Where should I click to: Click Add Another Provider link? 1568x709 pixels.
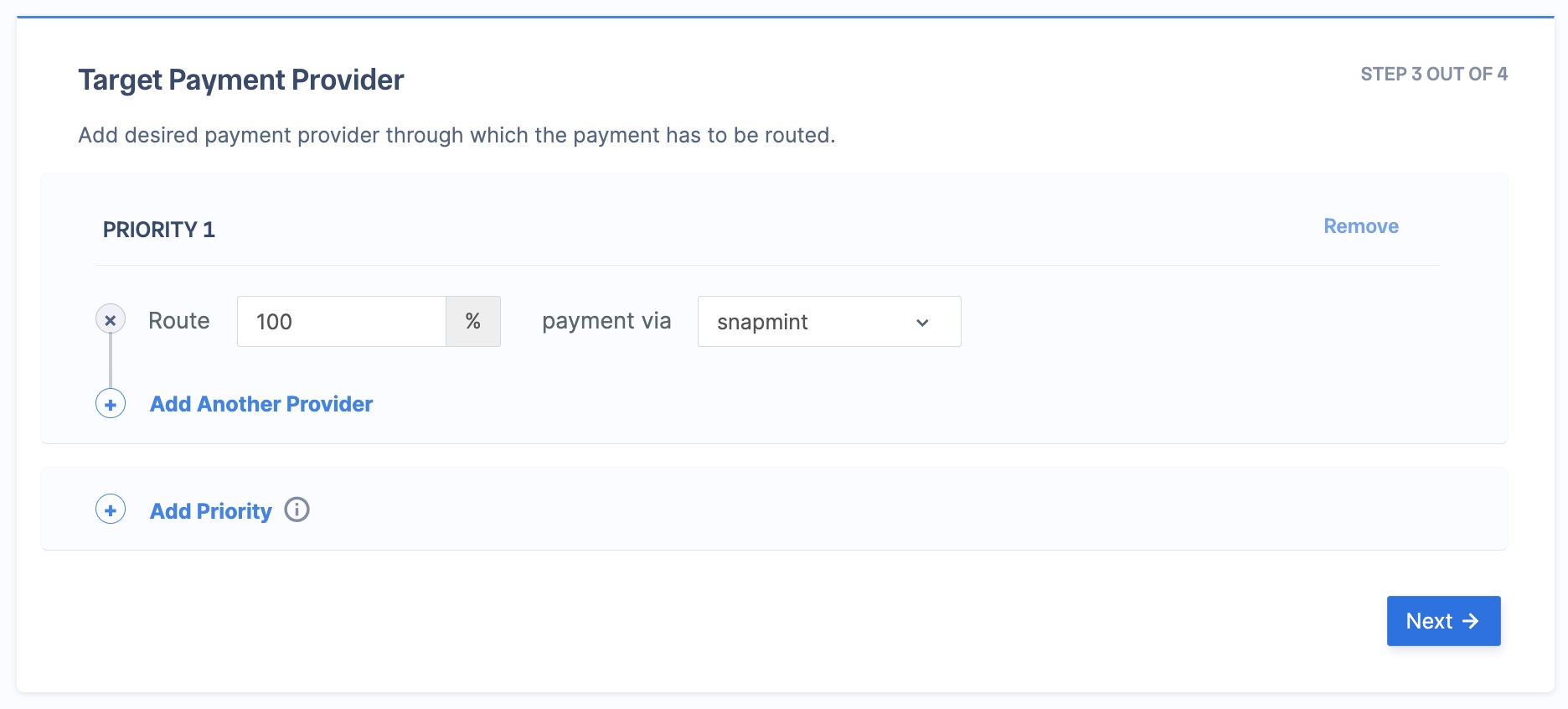(x=261, y=404)
